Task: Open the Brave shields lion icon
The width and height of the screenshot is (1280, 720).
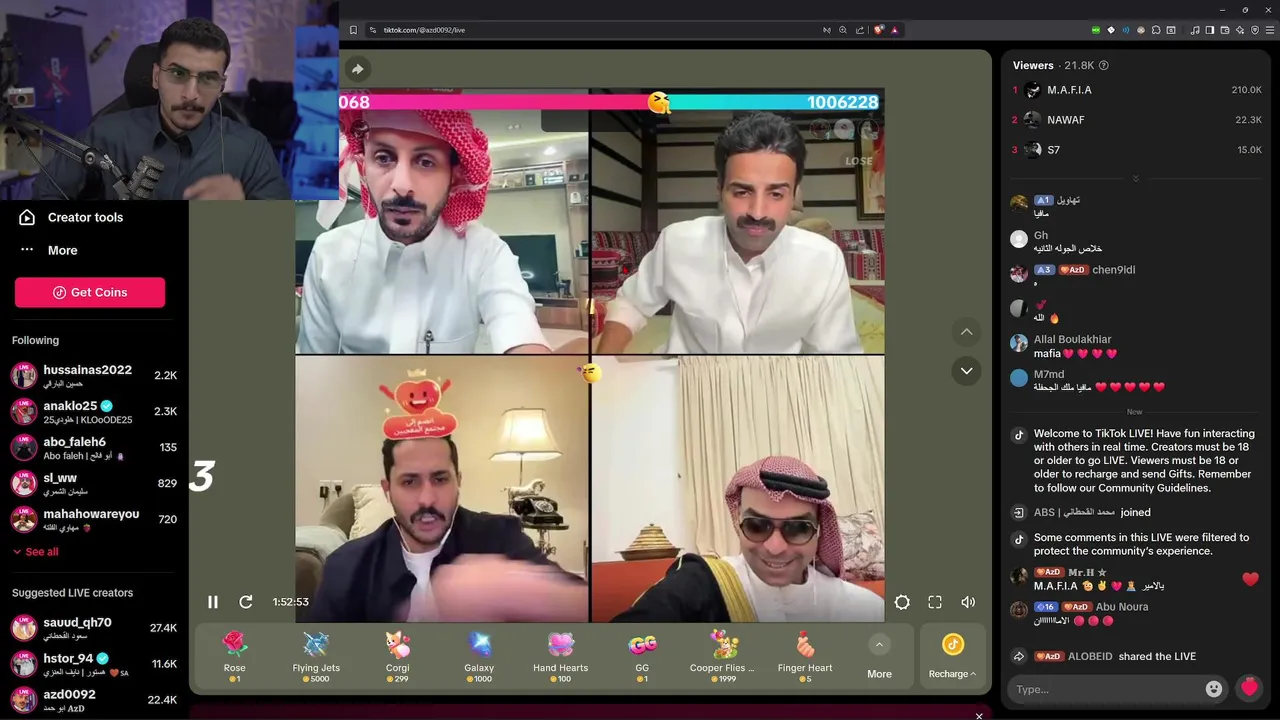Action: pos(878,30)
